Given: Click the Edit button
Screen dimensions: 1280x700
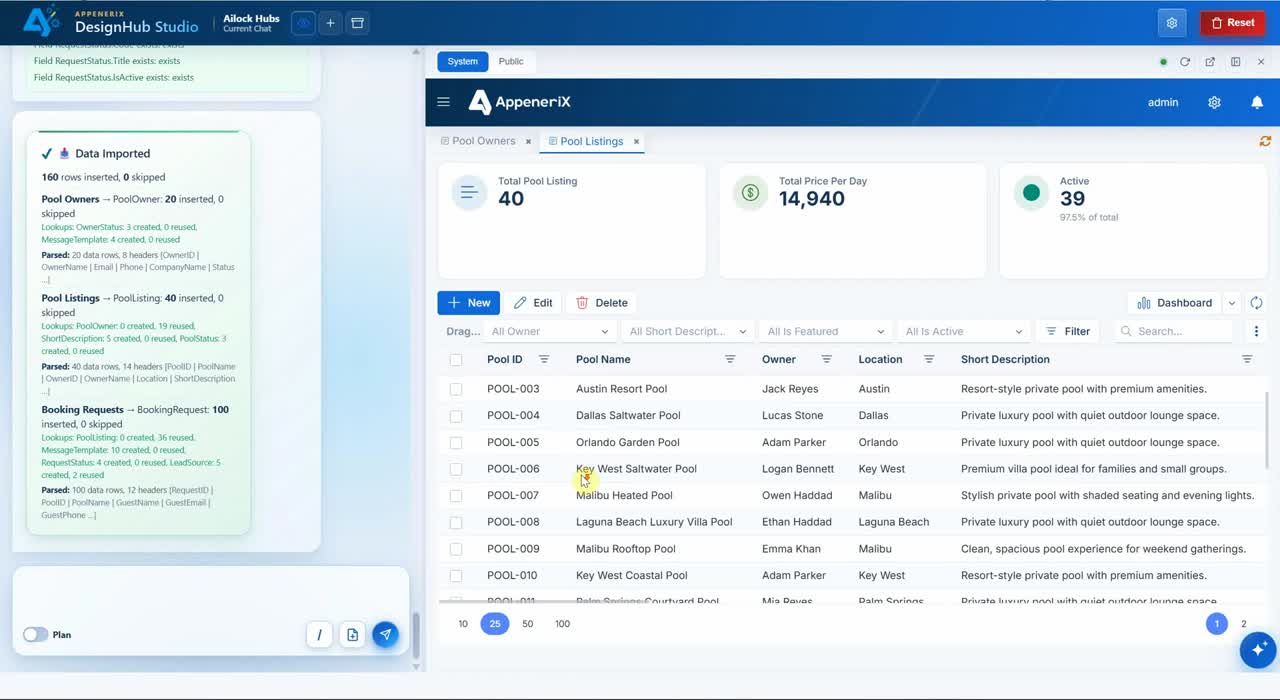Looking at the screenshot, I should (x=533, y=303).
